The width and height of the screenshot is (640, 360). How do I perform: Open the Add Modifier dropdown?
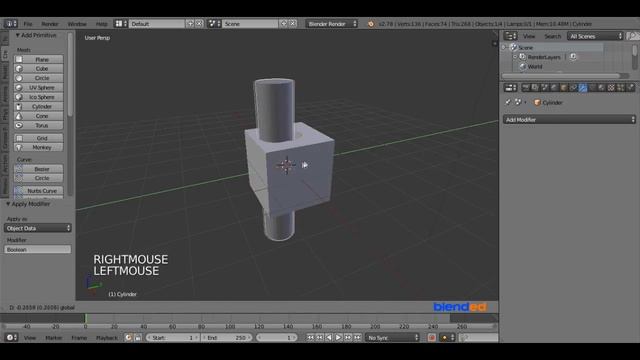point(569,120)
